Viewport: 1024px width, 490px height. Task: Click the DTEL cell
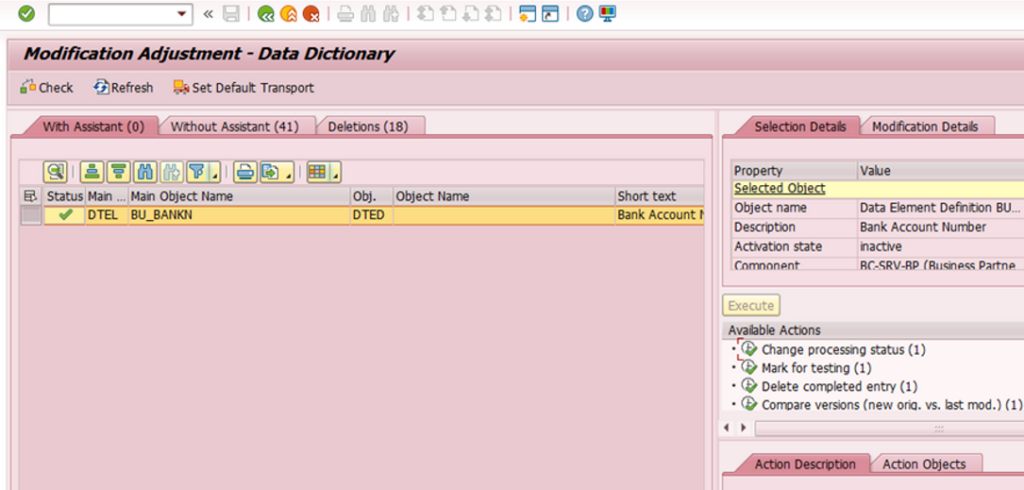coord(107,215)
